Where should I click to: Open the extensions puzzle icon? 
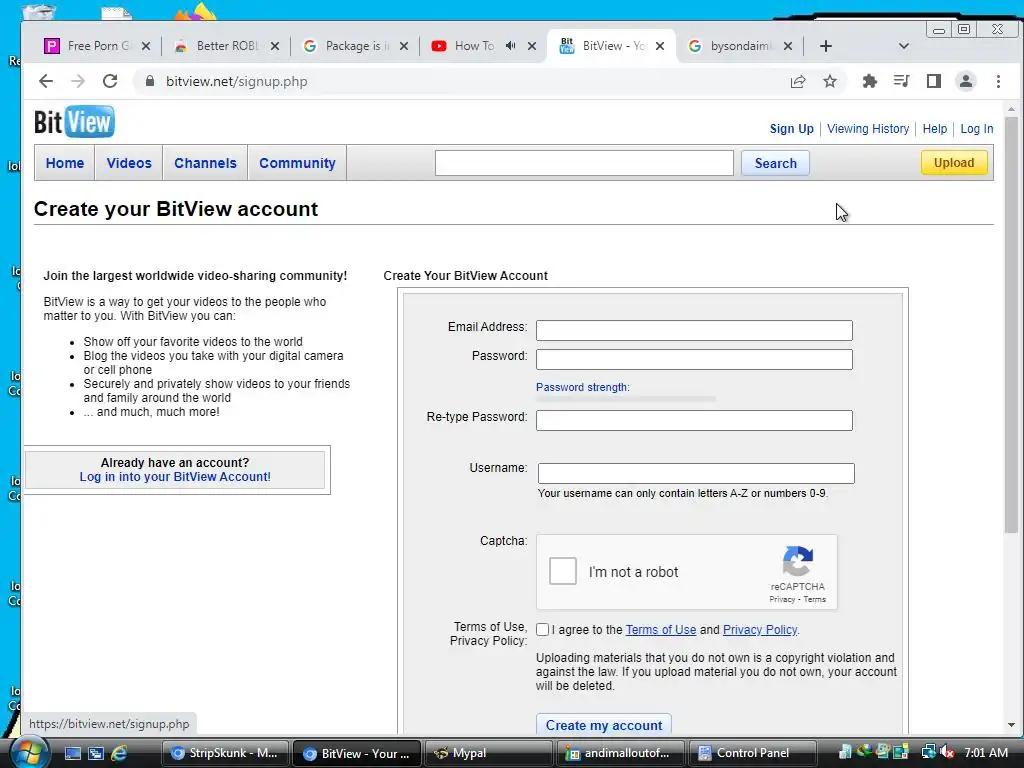[x=869, y=81]
